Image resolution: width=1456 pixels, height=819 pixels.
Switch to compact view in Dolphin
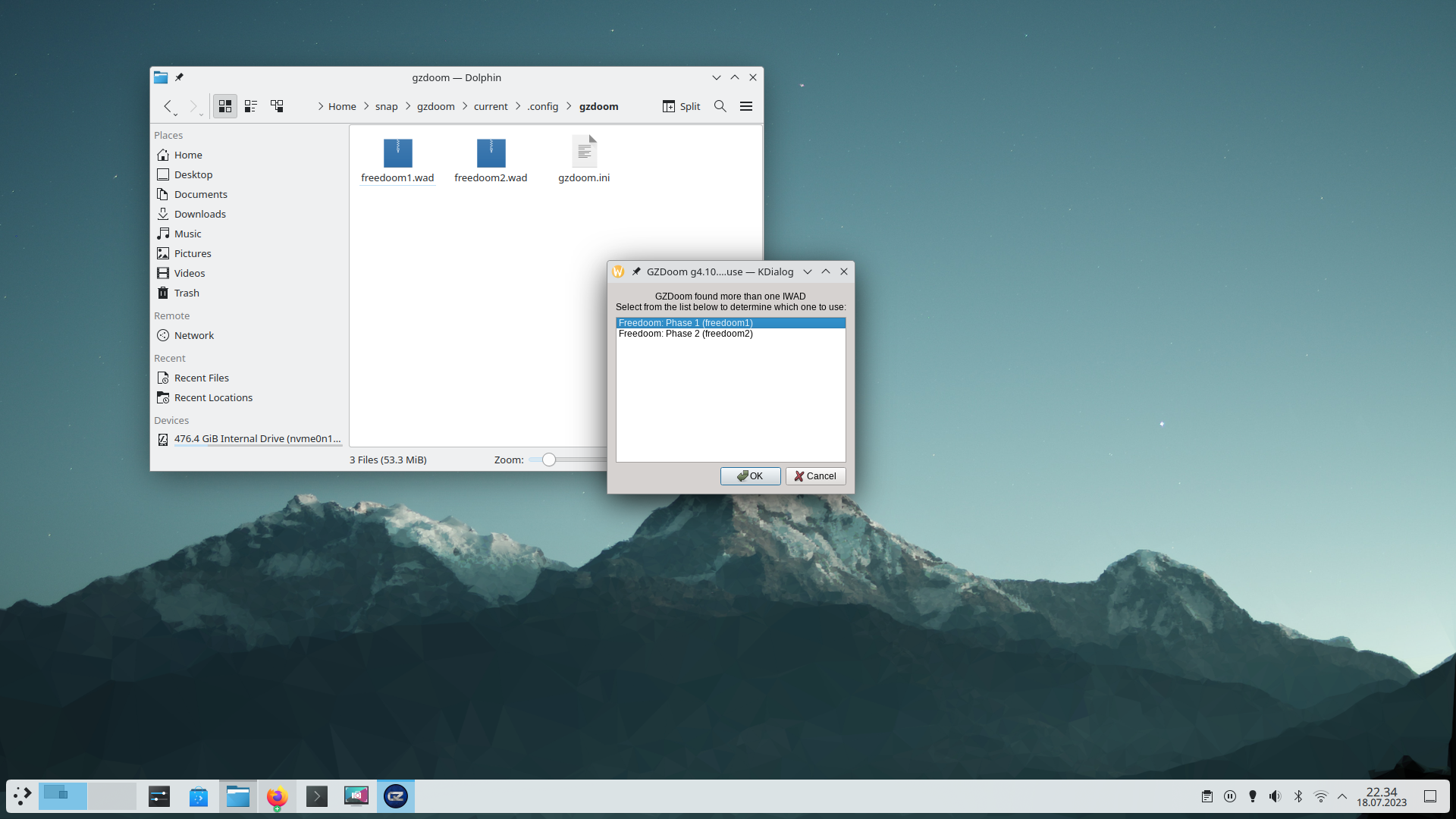[250, 106]
